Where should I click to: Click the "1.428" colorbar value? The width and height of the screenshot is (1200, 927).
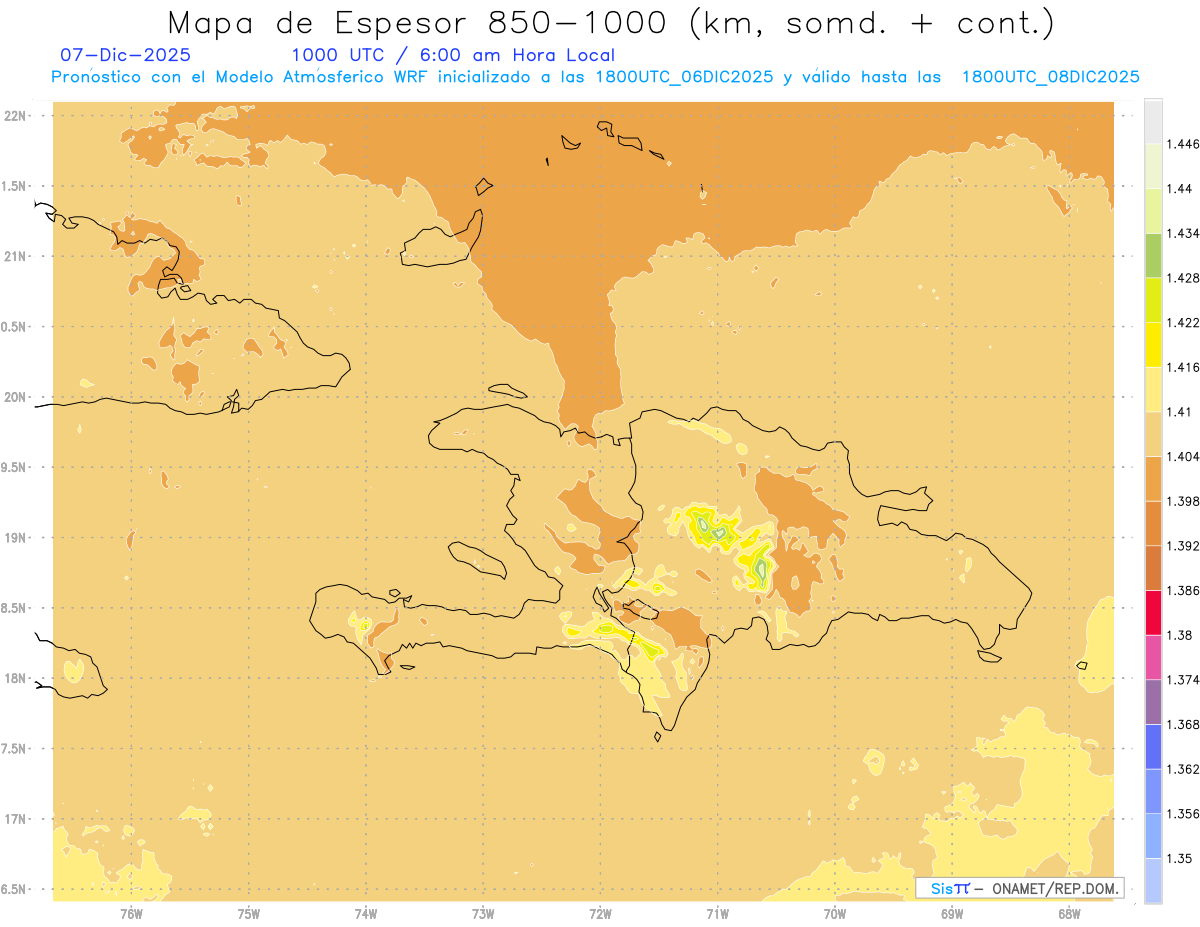point(1183,278)
